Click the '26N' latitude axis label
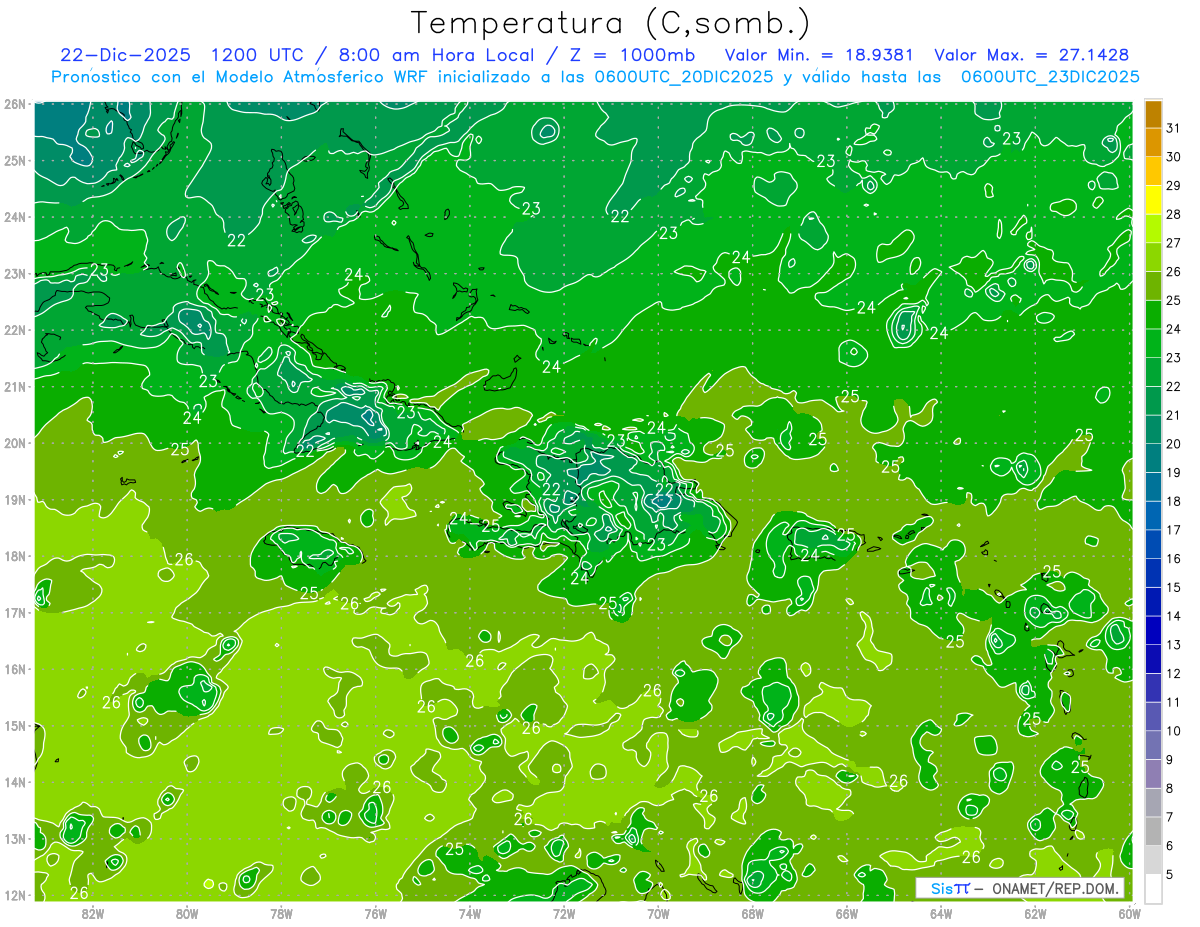The width and height of the screenshot is (1200, 927). pyautogui.click(x=15, y=104)
